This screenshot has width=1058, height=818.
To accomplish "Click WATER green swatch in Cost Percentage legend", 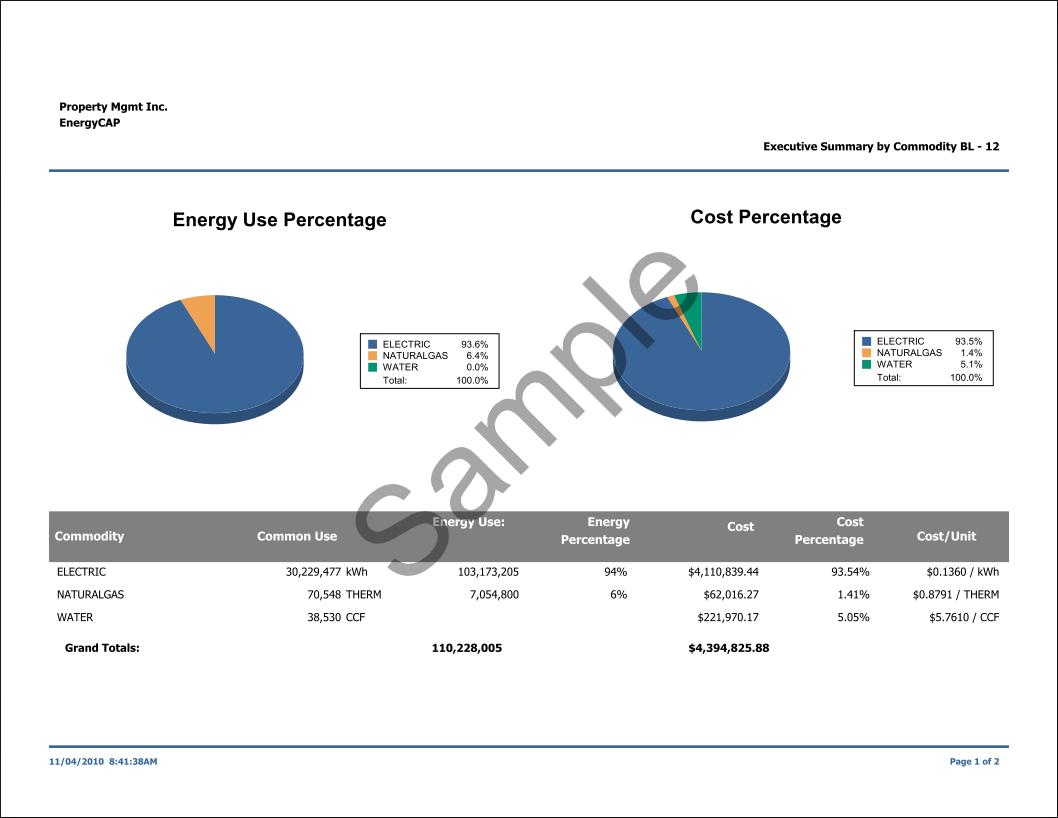I will tap(866, 364).
